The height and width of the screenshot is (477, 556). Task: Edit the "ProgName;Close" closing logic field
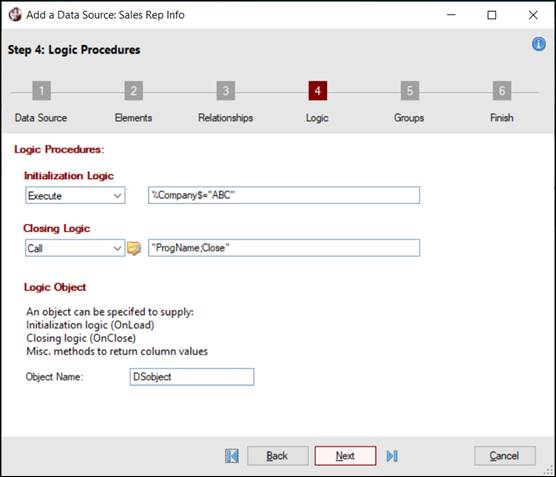coord(284,248)
